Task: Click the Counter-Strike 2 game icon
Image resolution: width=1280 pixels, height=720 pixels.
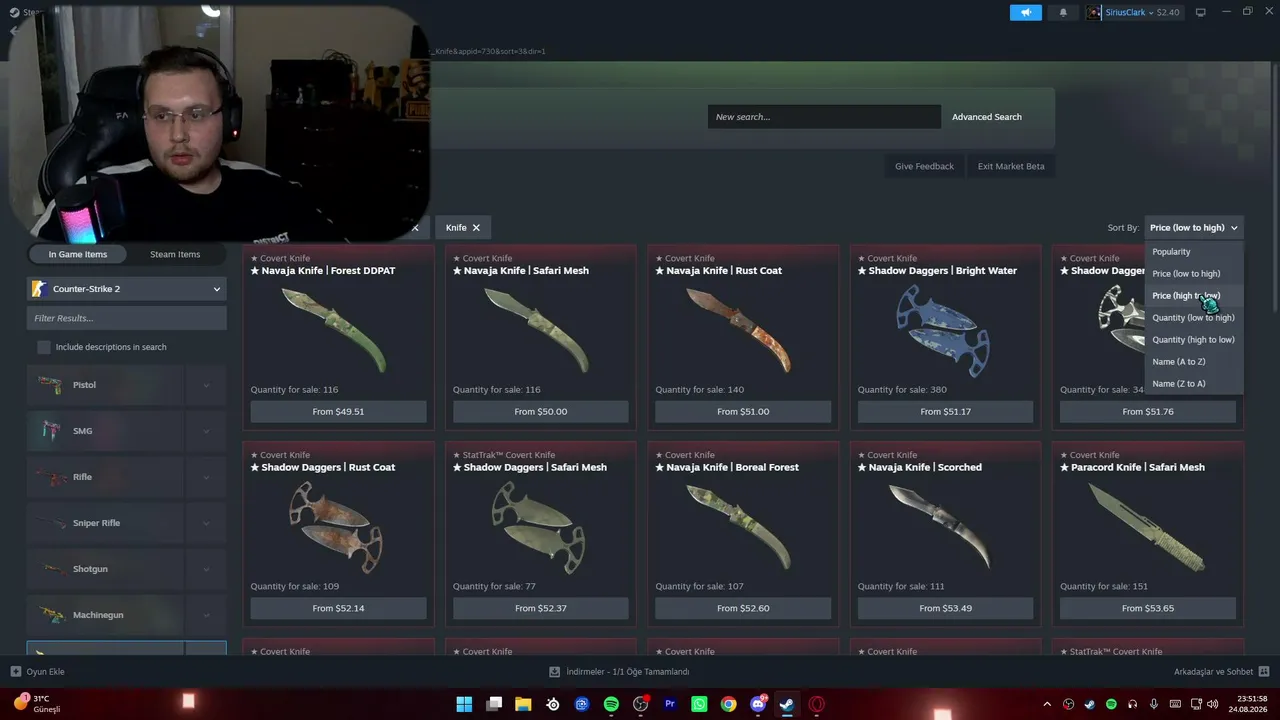Action: click(x=39, y=289)
